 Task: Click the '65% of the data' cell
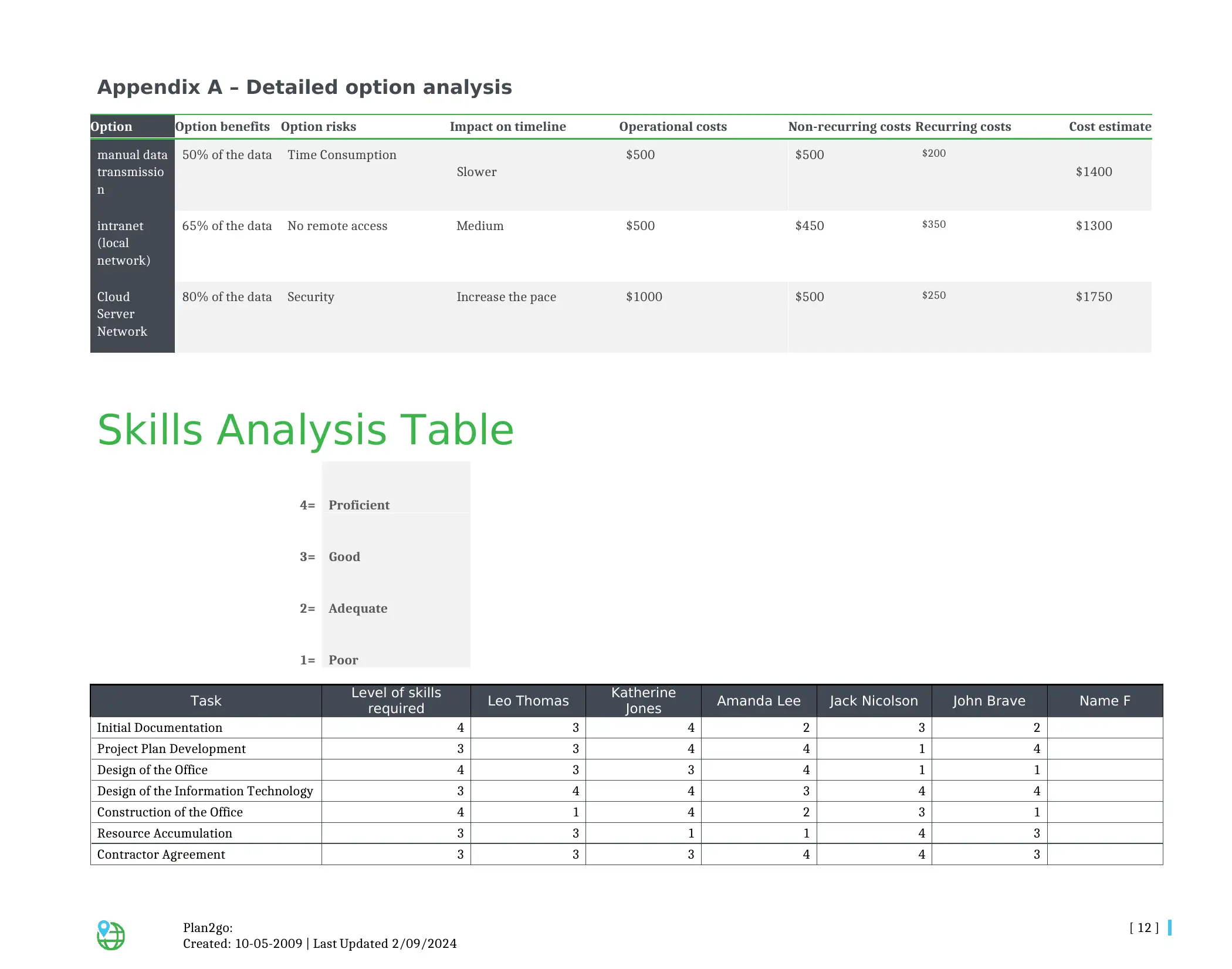tap(227, 226)
